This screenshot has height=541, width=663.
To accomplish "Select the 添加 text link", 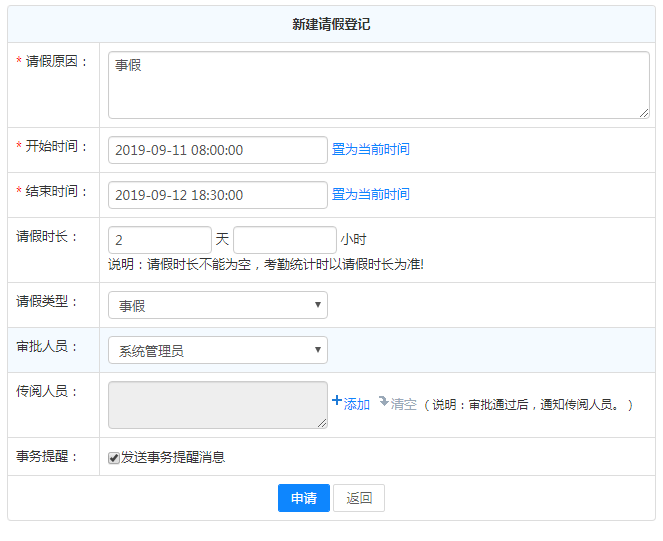I will click(357, 404).
